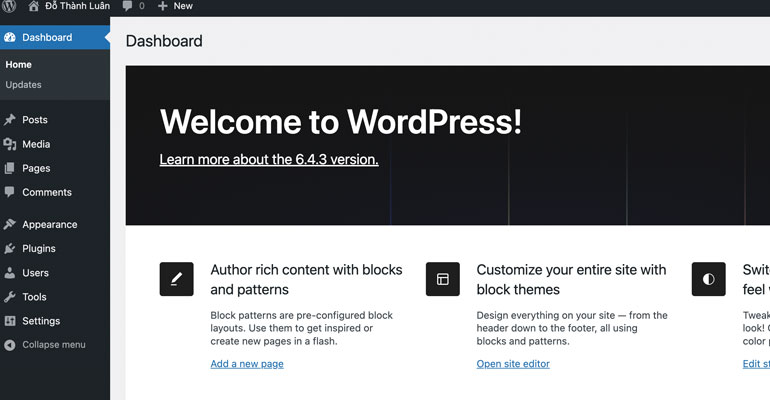The width and height of the screenshot is (770, 400).
Task: Click the Pages icon in the sidebar
Action: 10,168
